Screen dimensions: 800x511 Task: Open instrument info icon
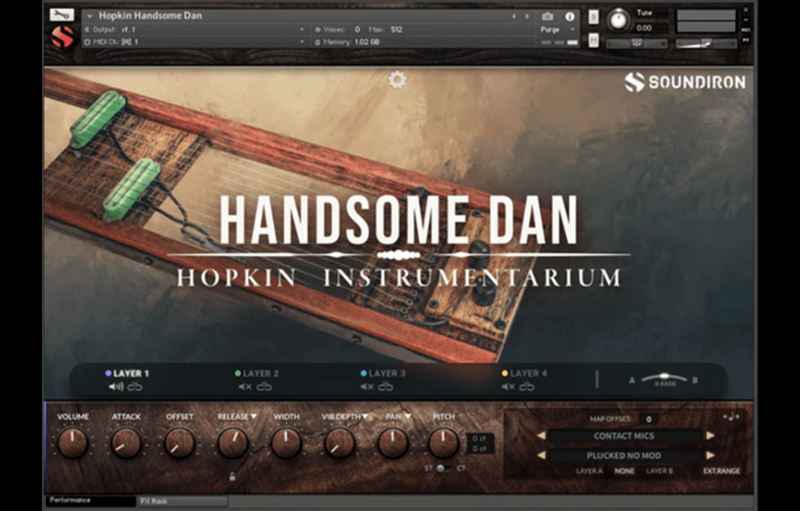(x=570, y=16)
